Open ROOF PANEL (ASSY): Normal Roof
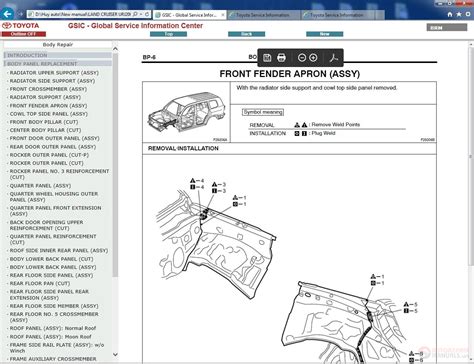 53,328
